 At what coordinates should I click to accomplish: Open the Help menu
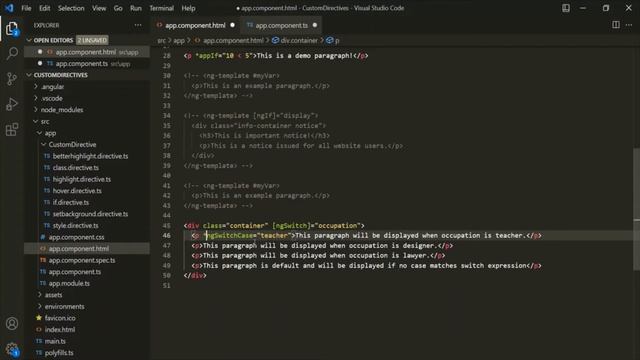click(x=188, y=8)
